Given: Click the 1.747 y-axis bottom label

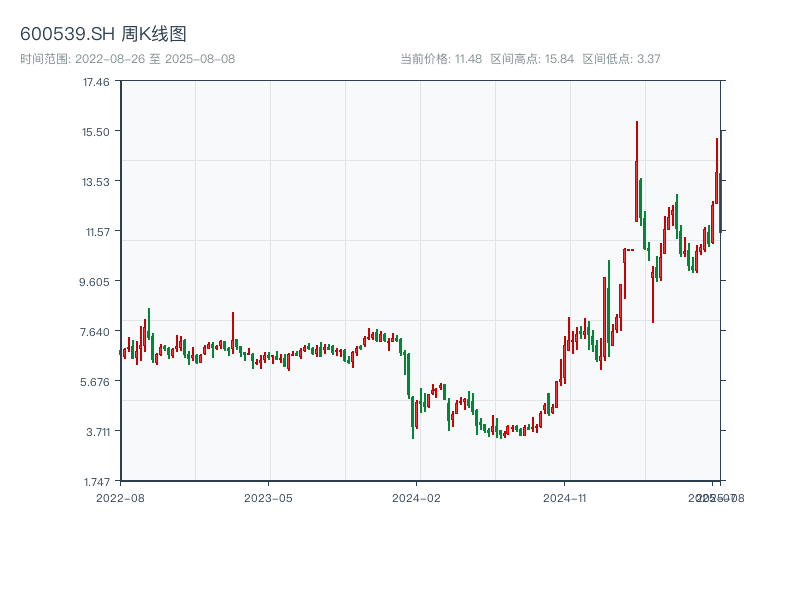Looking at the screenshot, I should (x=96, y=482).
